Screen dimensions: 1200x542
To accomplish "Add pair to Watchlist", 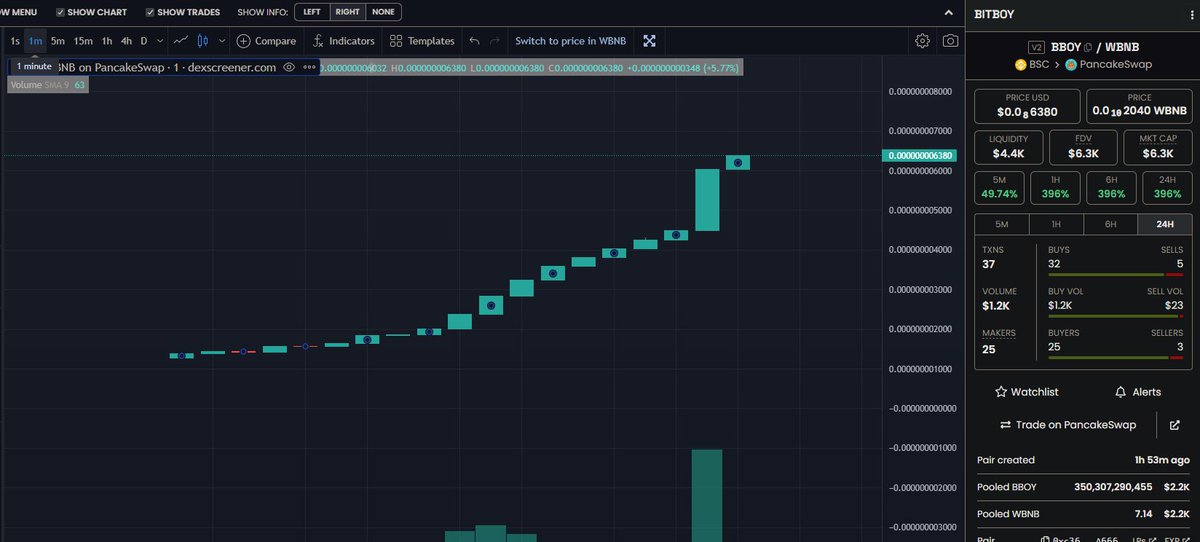I will [1027, 392].
